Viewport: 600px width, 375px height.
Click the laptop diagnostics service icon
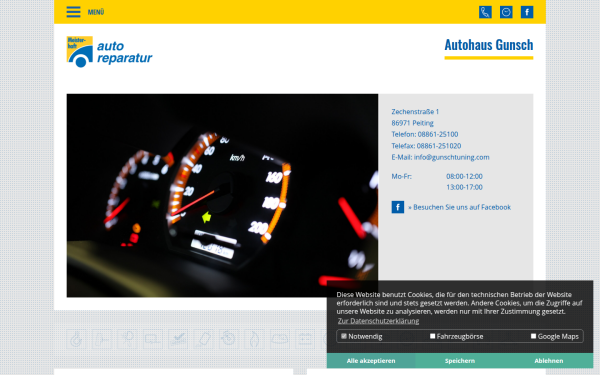click(152, 339)
